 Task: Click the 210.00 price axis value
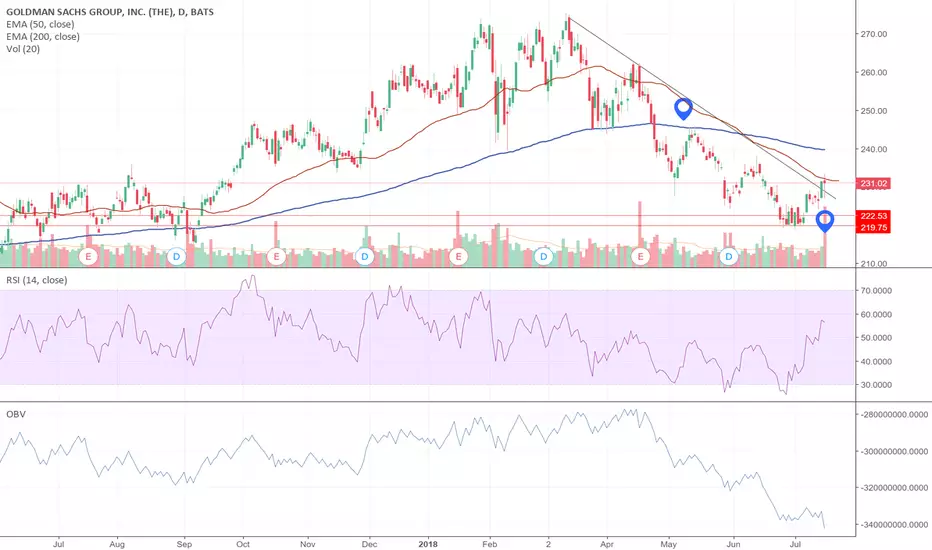click(x=874, y=263)
